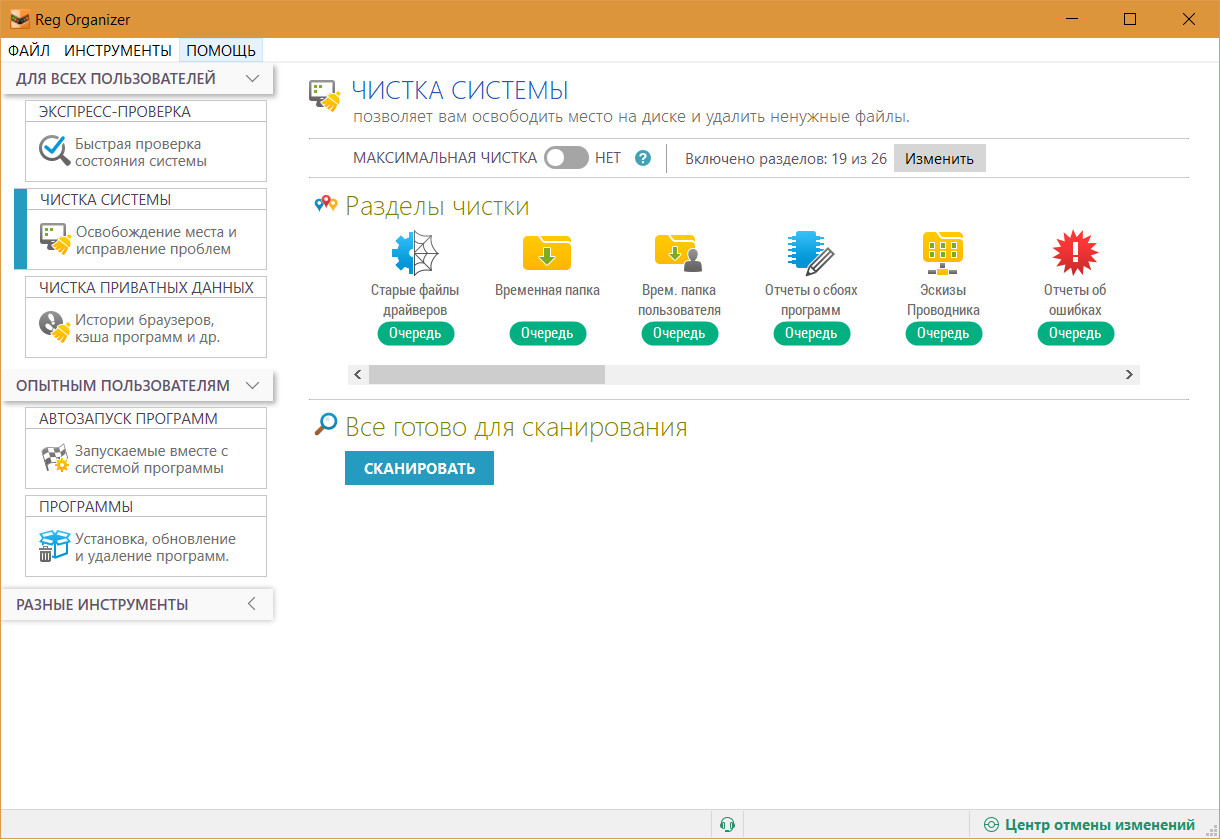Viewport: 1220px width, 839px height.
Task: Open the ФАЙЛ menu
Action: click(29, 50)
